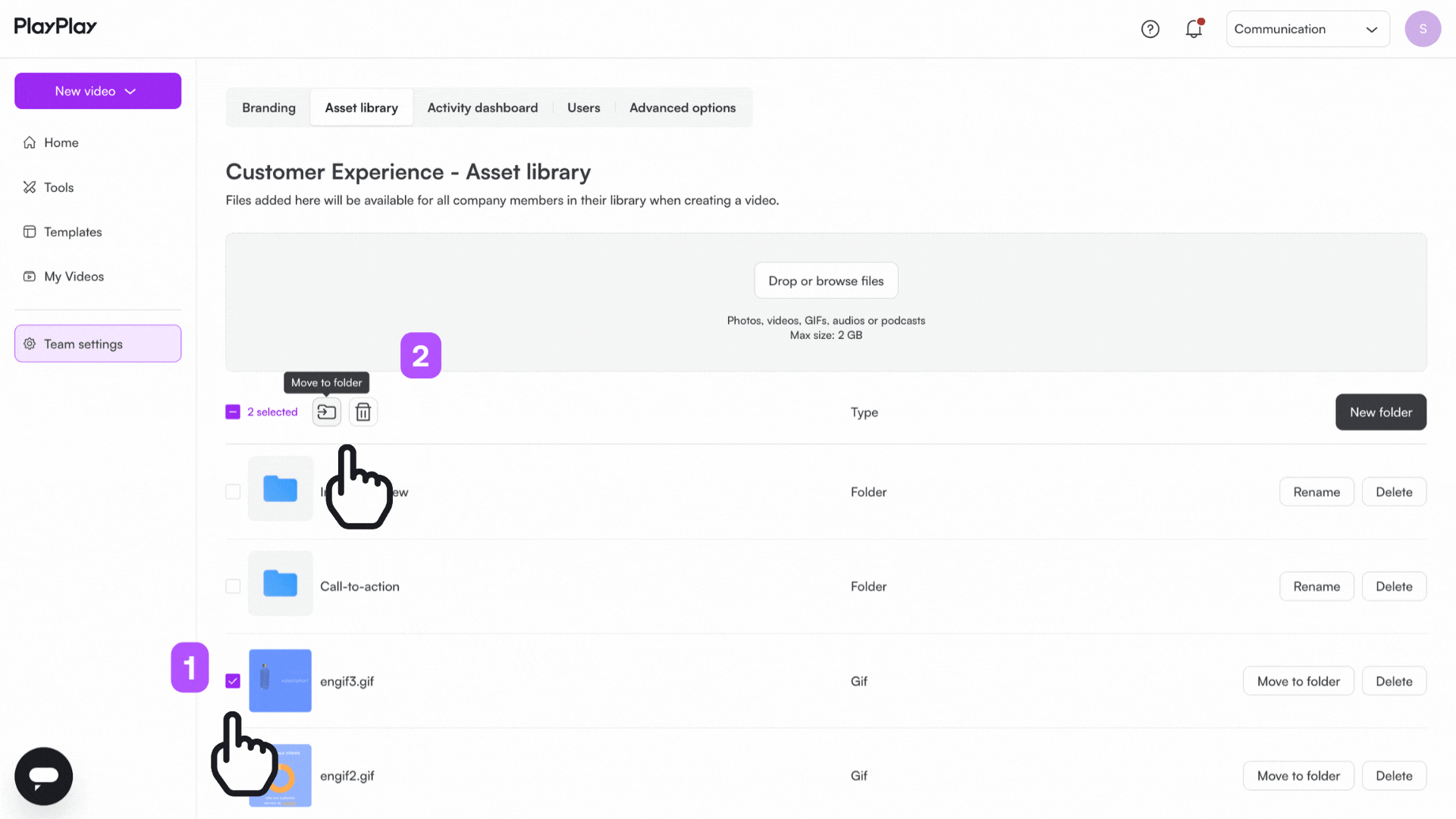Screen dimensions: 1456x819
Task: Open the notifications bell icon
Action: pyautogui.click(x=1194, y=29)
